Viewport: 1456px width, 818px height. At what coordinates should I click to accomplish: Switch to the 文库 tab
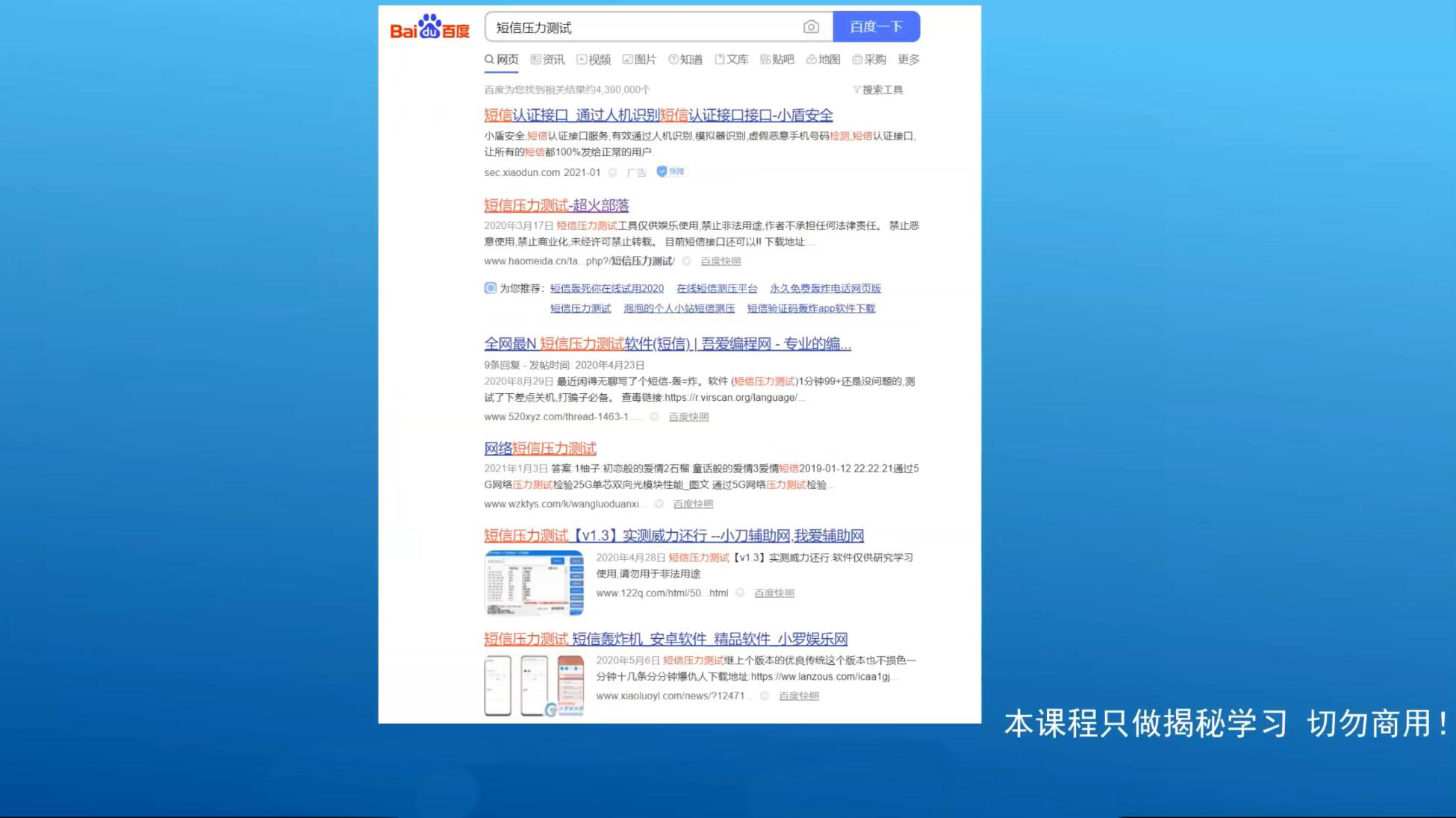(732, 60)
